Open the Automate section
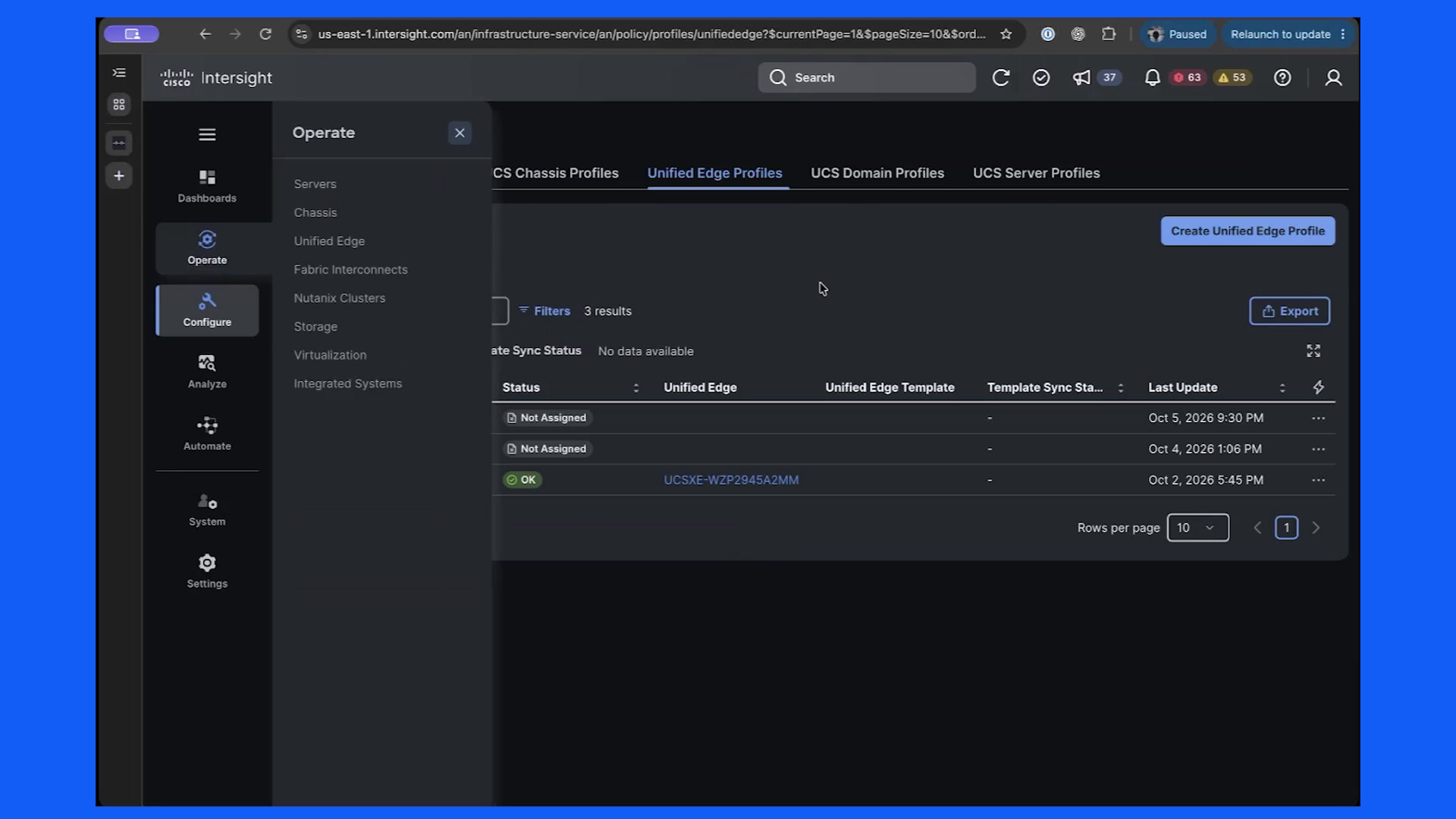 point(207,434)
